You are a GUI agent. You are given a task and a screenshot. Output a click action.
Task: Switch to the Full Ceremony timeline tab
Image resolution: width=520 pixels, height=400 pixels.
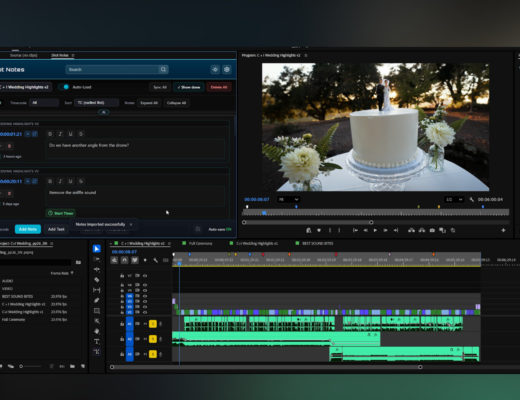click(200, 243)
